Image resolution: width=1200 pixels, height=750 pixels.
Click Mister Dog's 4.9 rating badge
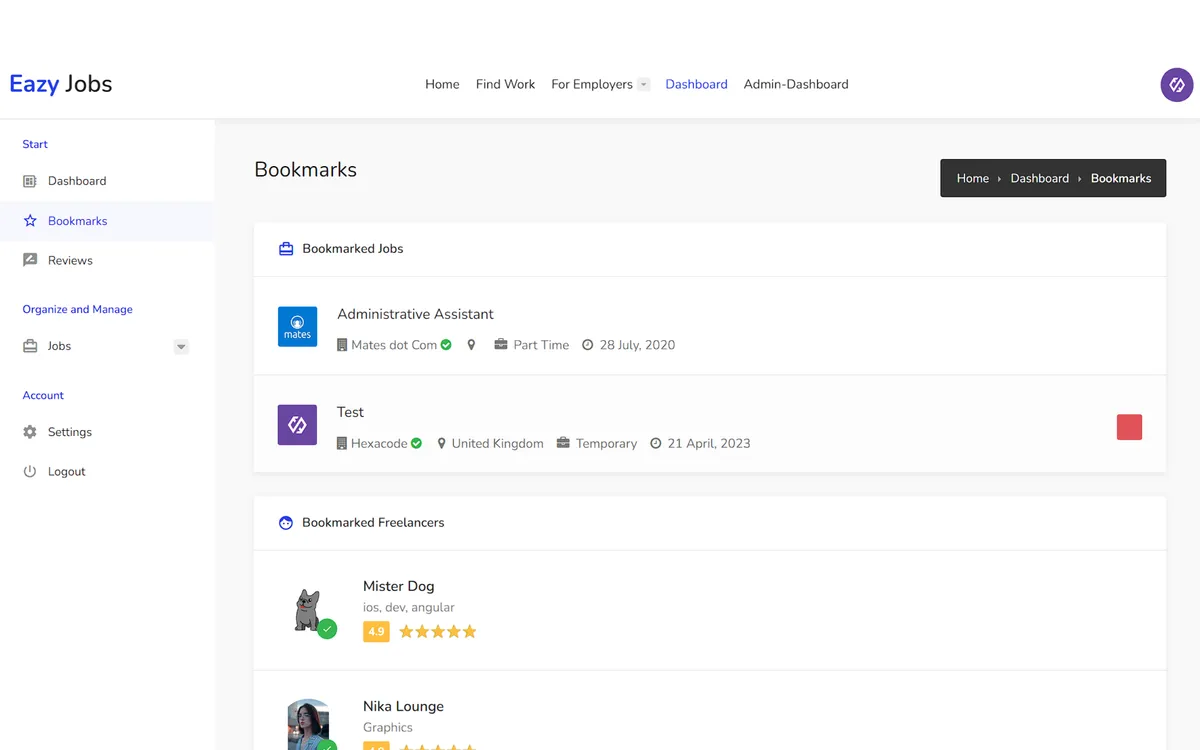376,632
